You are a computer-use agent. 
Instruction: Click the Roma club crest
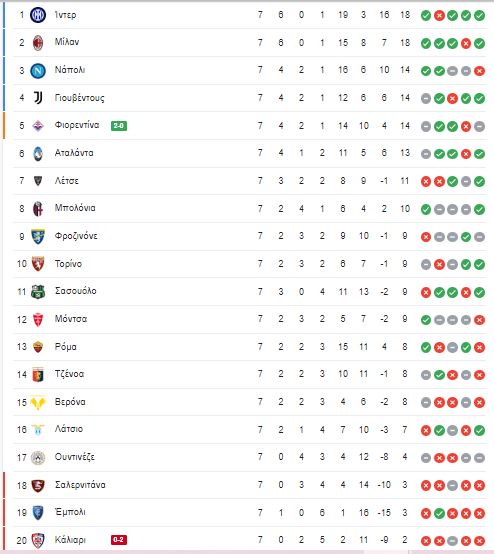pyautogui.click(x=38, y=347)
